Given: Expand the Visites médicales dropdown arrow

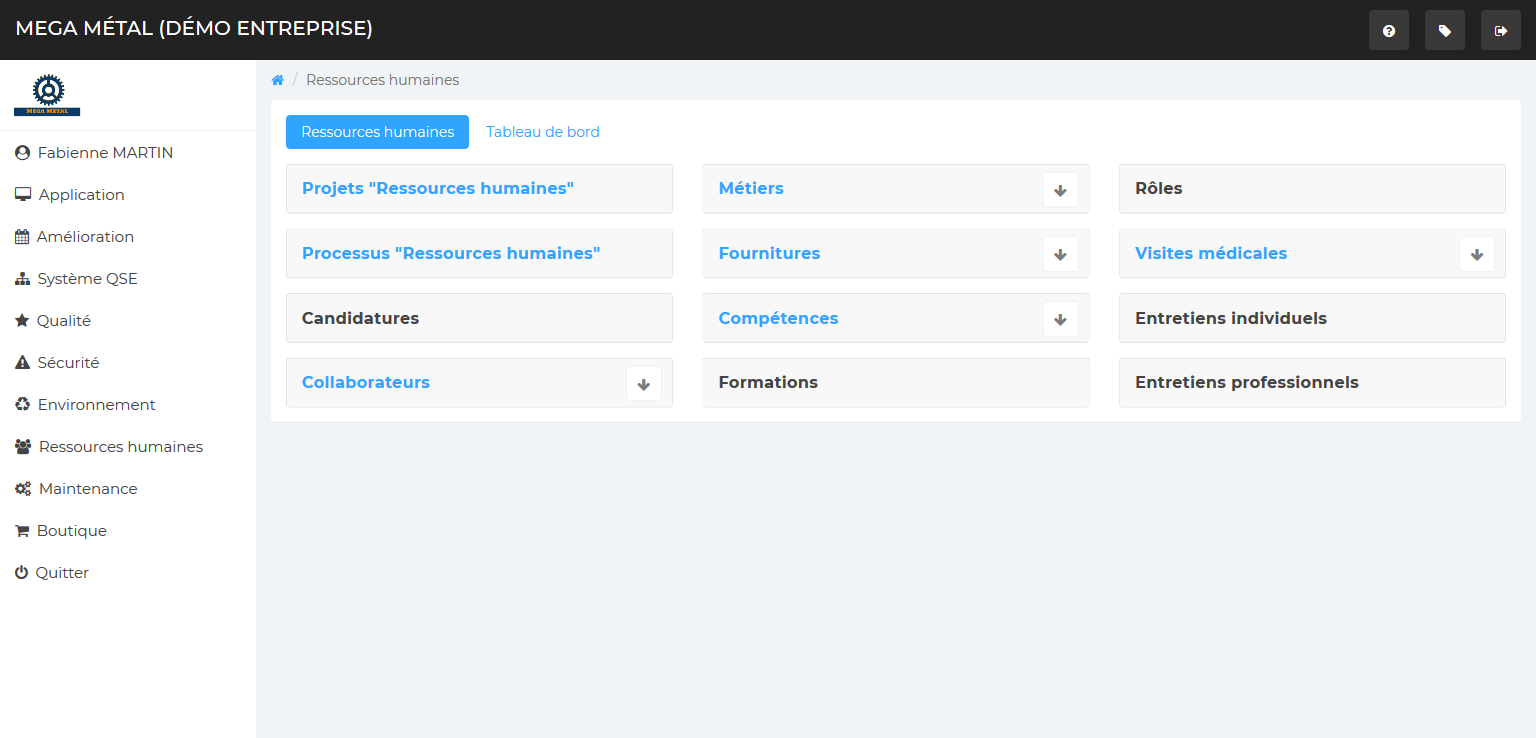Looking at the screenshot, I should pos(1476,254).
